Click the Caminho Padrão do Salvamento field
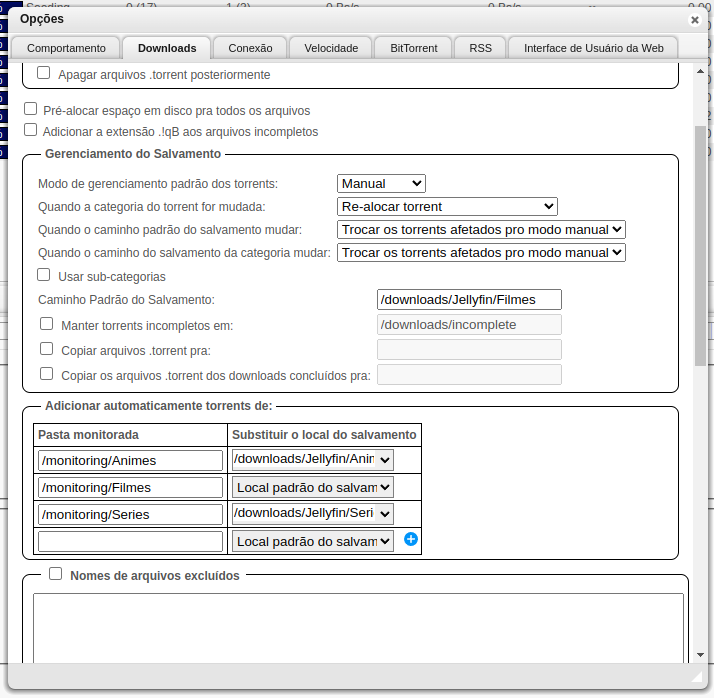714x698 pixels. coord(469,300)
